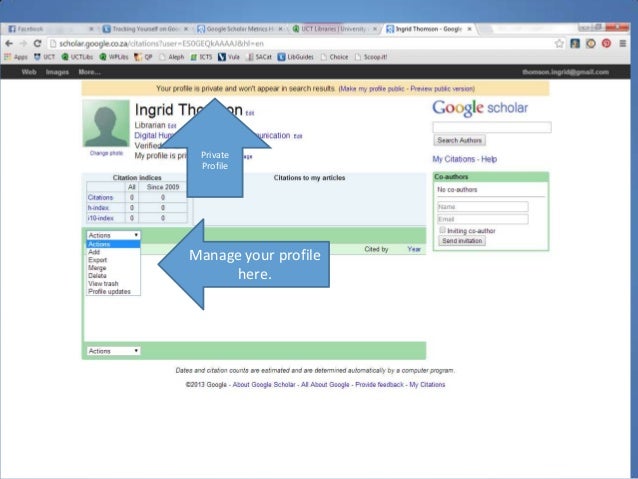Open the Vula bookmark
Screen dimensions: 638x479
point(229,57)
